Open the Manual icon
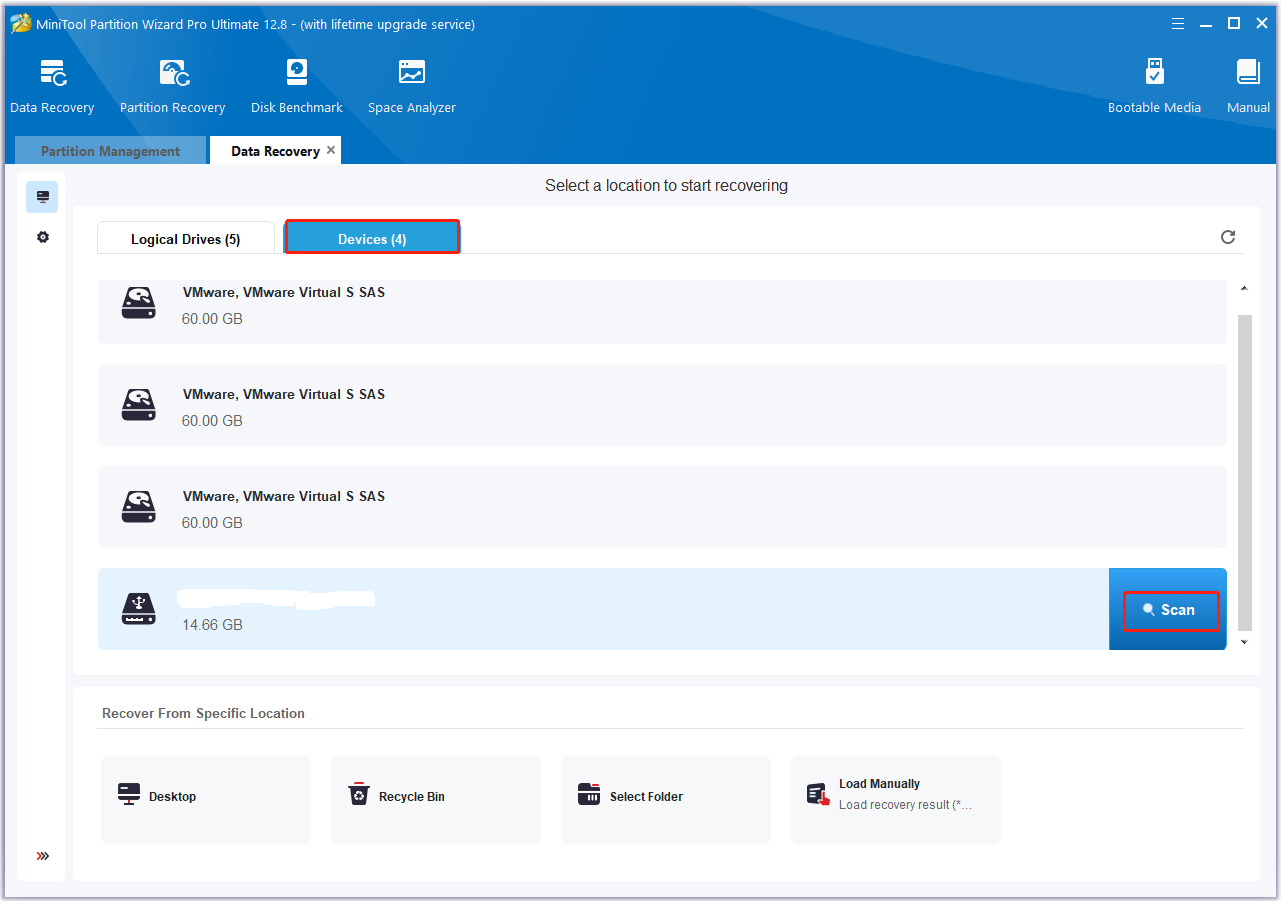Viewport: 1281px width, 901px height. pyautogui.click(x=1248, y=87)
